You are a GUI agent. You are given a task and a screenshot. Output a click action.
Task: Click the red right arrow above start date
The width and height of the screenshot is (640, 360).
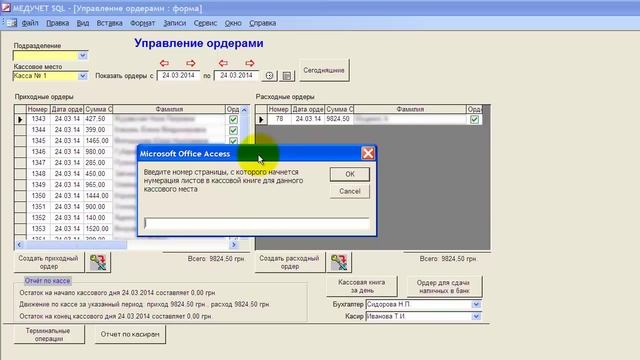tap(191, 63)
